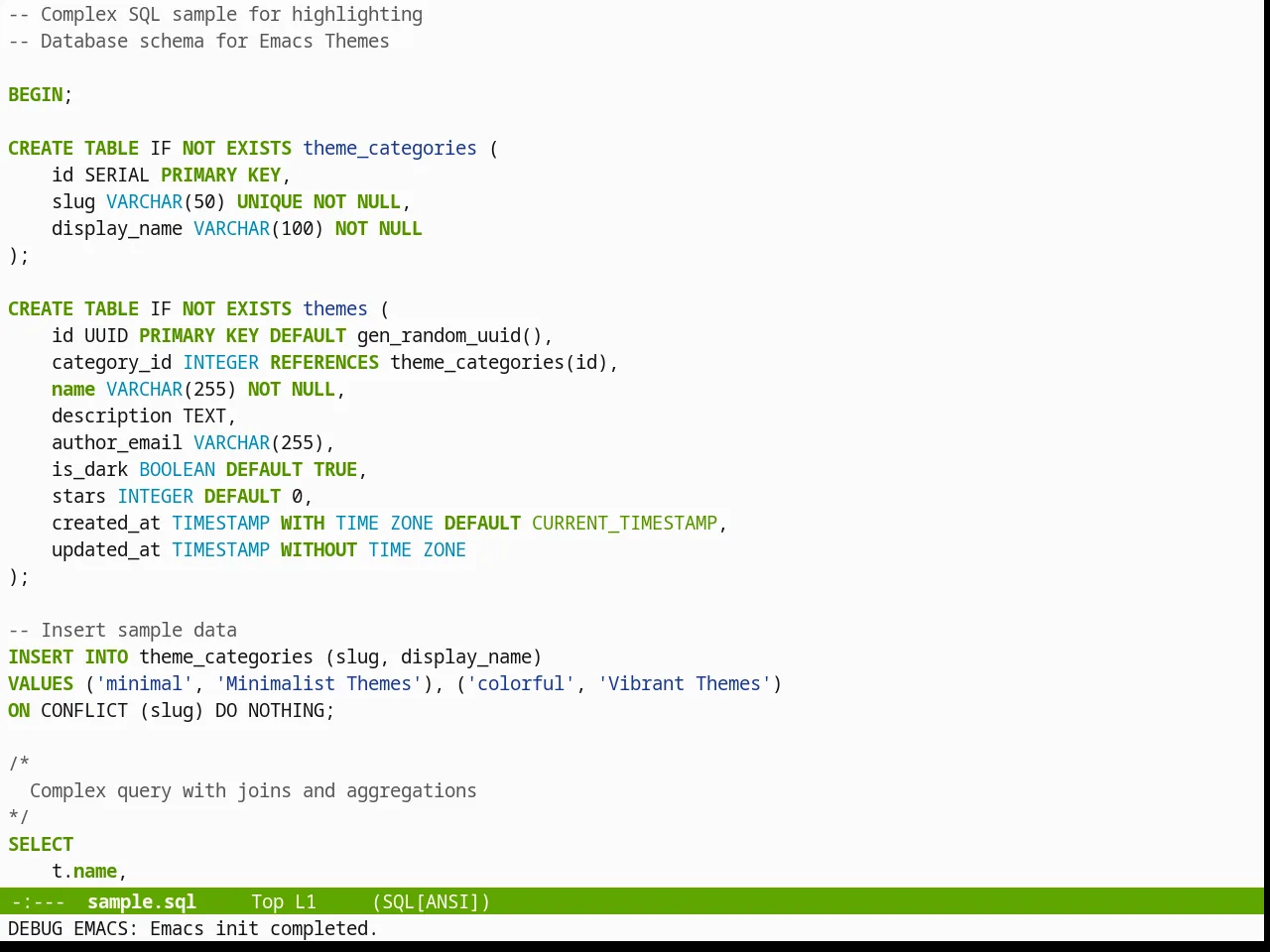This screenshot has width=1270, height=952.
Task: Click is_dark column name
Action: 90,469
